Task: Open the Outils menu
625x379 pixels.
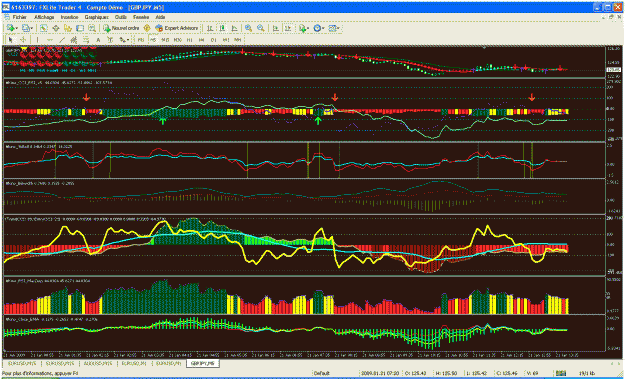Action: coord(121,17)
